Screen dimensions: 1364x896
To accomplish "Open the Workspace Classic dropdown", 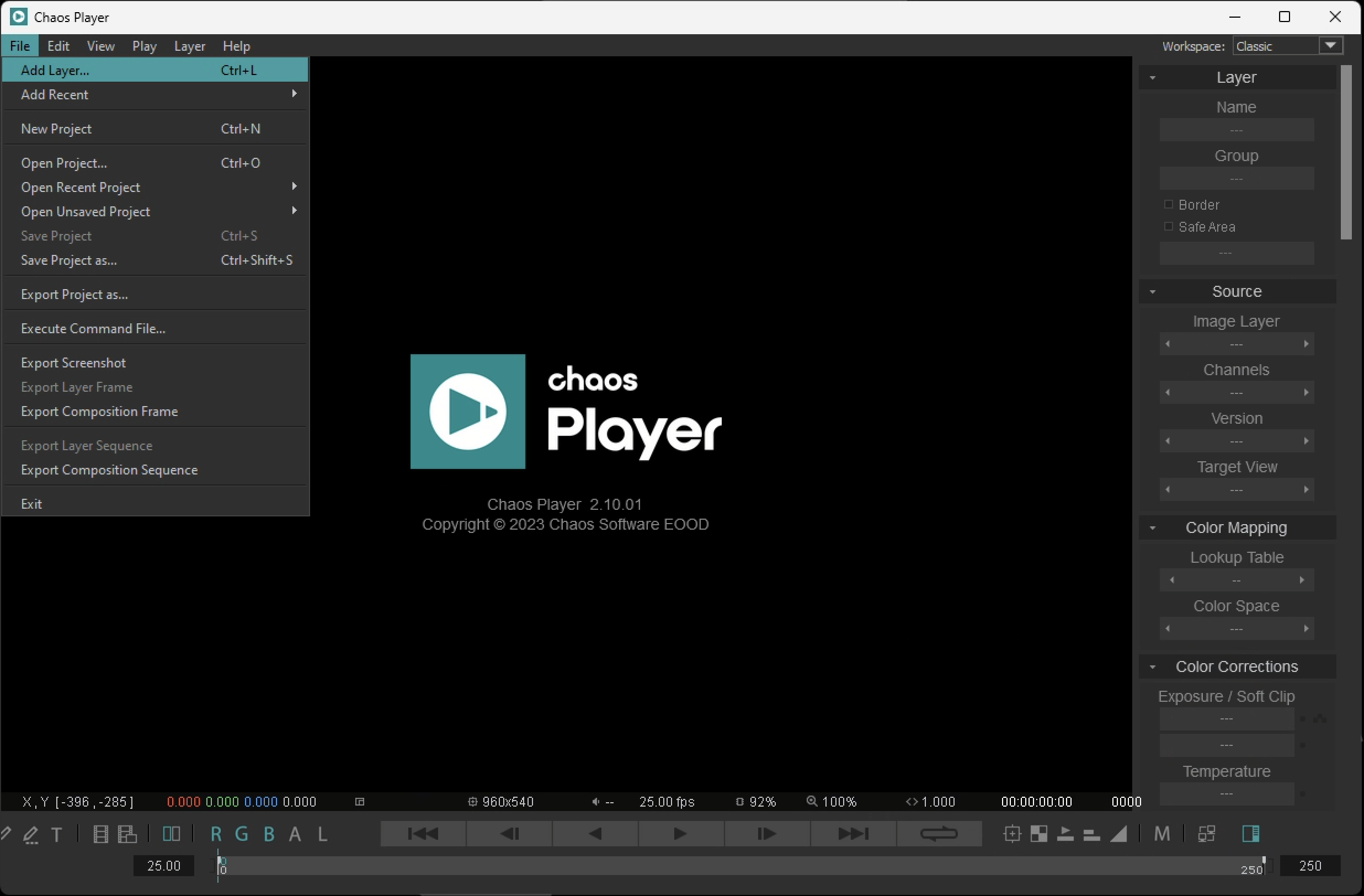I will (x=1287, y=46).
